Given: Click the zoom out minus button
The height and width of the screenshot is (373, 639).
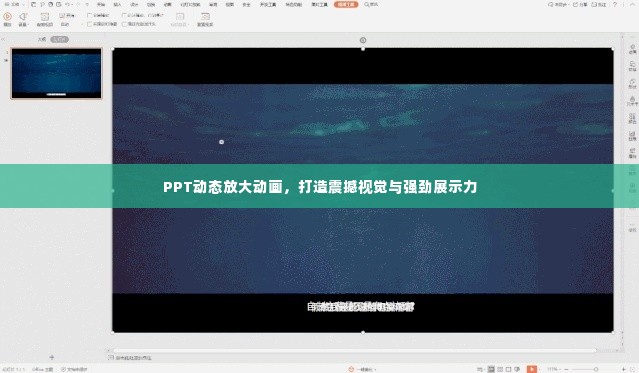Looking at the screenshot, I should click(566, 369).
